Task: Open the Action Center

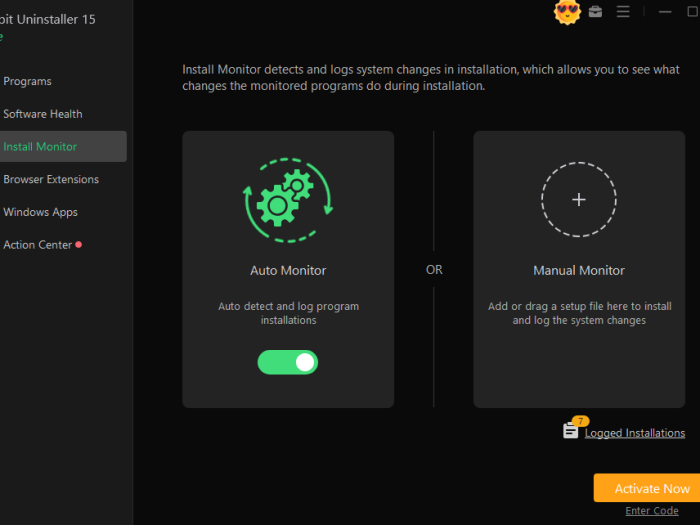Action: [x=38, y=245]
